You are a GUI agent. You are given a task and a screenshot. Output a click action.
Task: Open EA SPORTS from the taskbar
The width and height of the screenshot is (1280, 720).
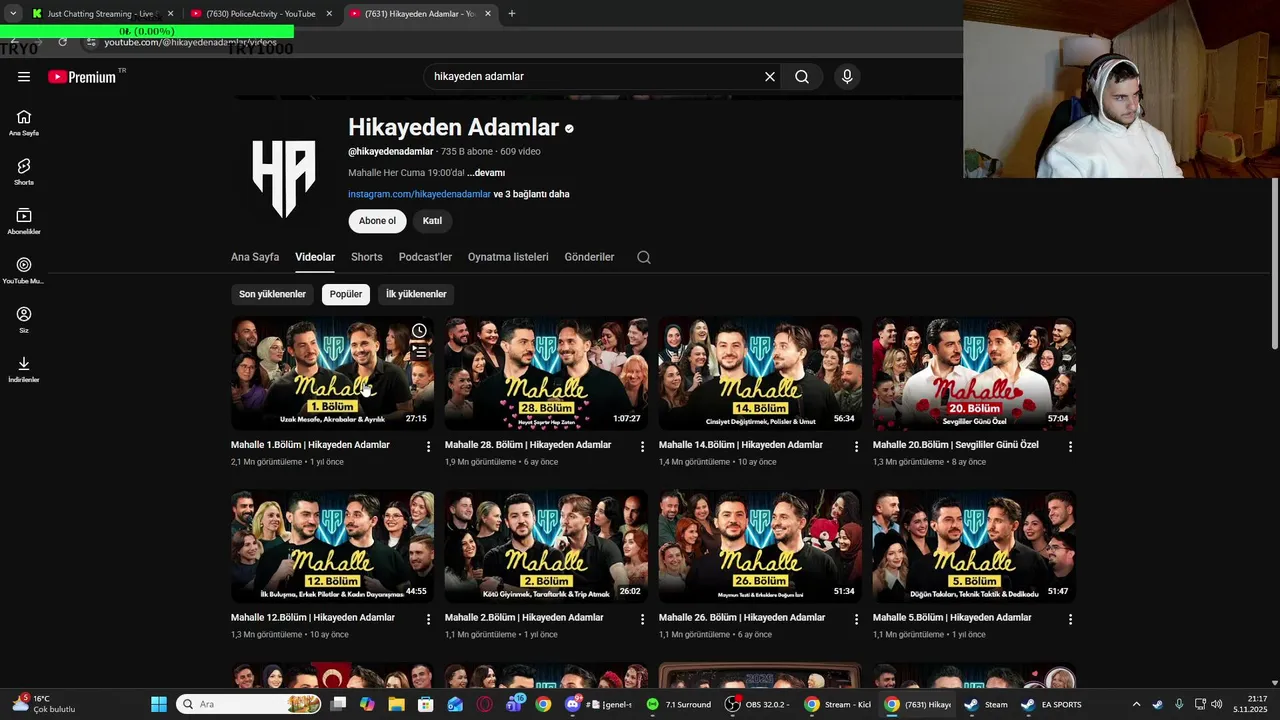click(1051, 704)
